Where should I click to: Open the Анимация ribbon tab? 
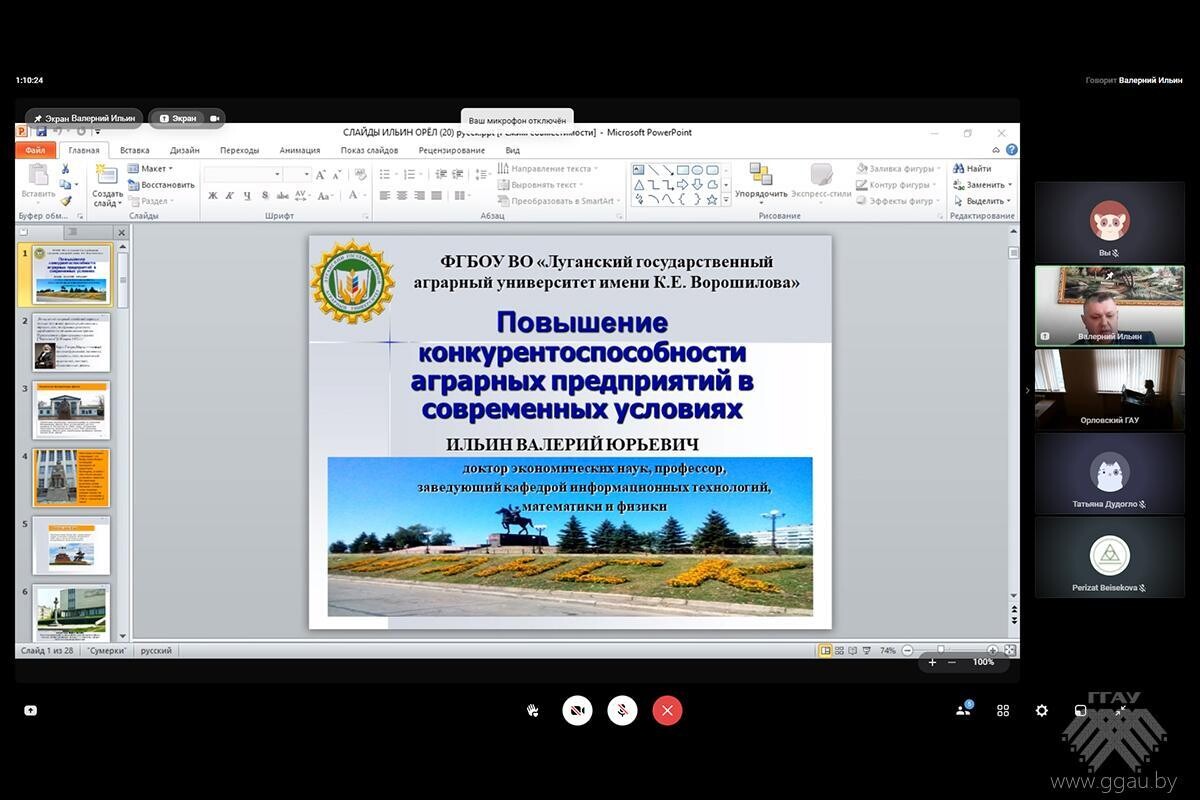(300, 150)
